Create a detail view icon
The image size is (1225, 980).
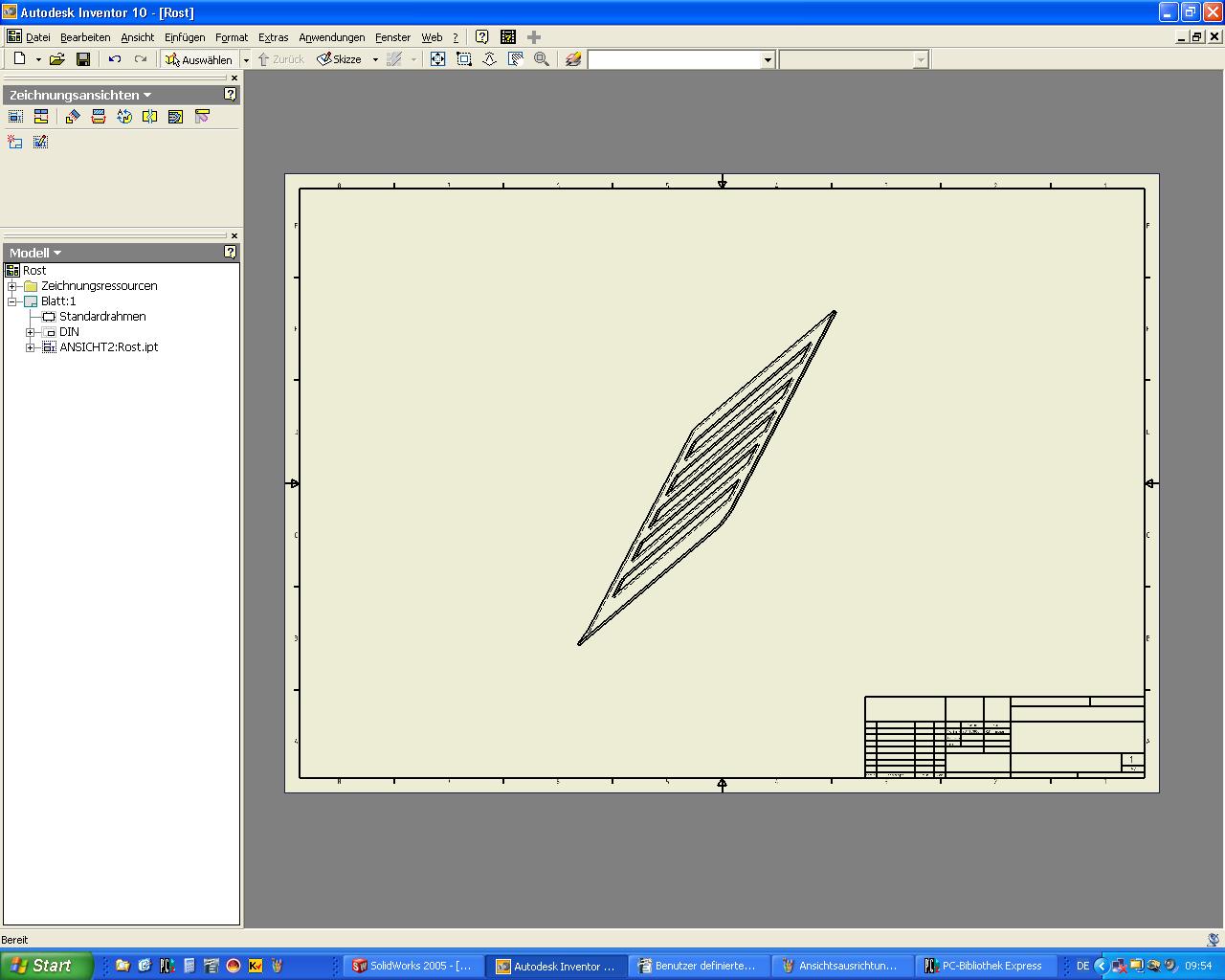(124, 116)
